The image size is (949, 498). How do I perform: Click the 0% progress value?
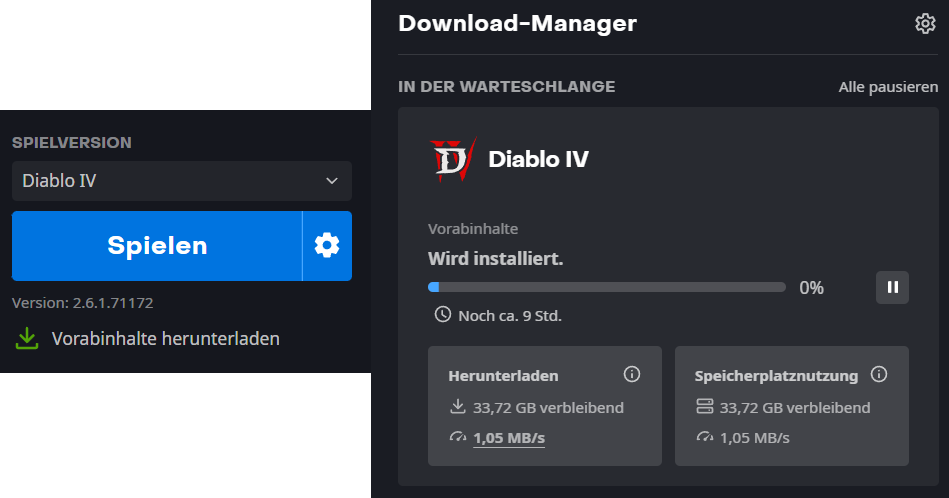coord(811,288)
